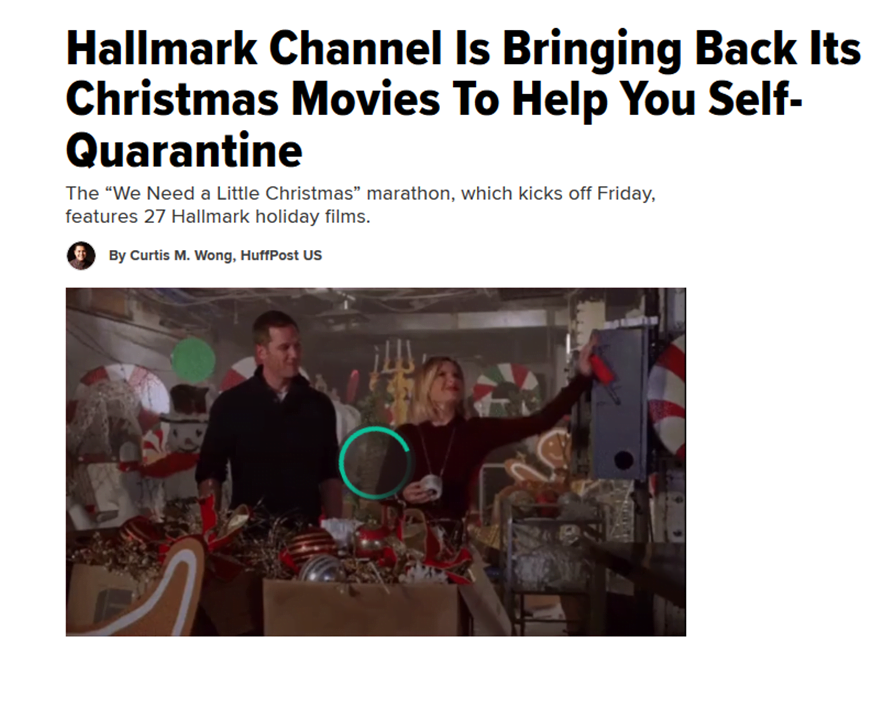878x708 pixels.
Task: Click the green loading spinner on the video
Action: pos(375,462)
